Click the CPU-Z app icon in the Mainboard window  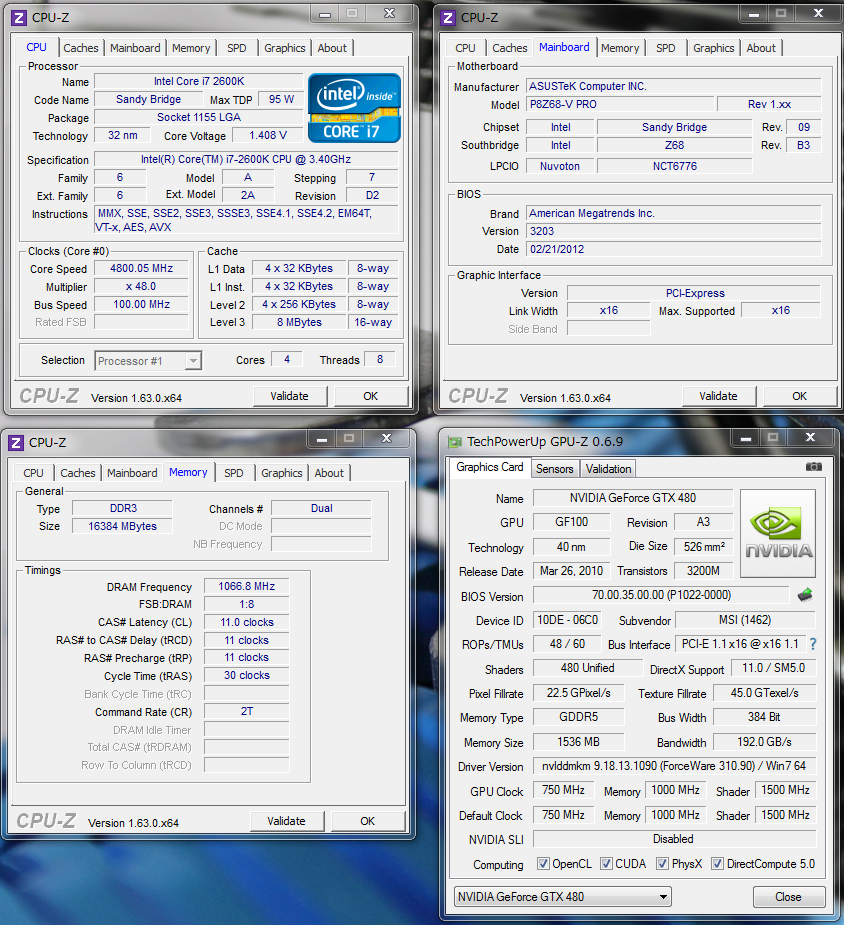pos(448,18)
